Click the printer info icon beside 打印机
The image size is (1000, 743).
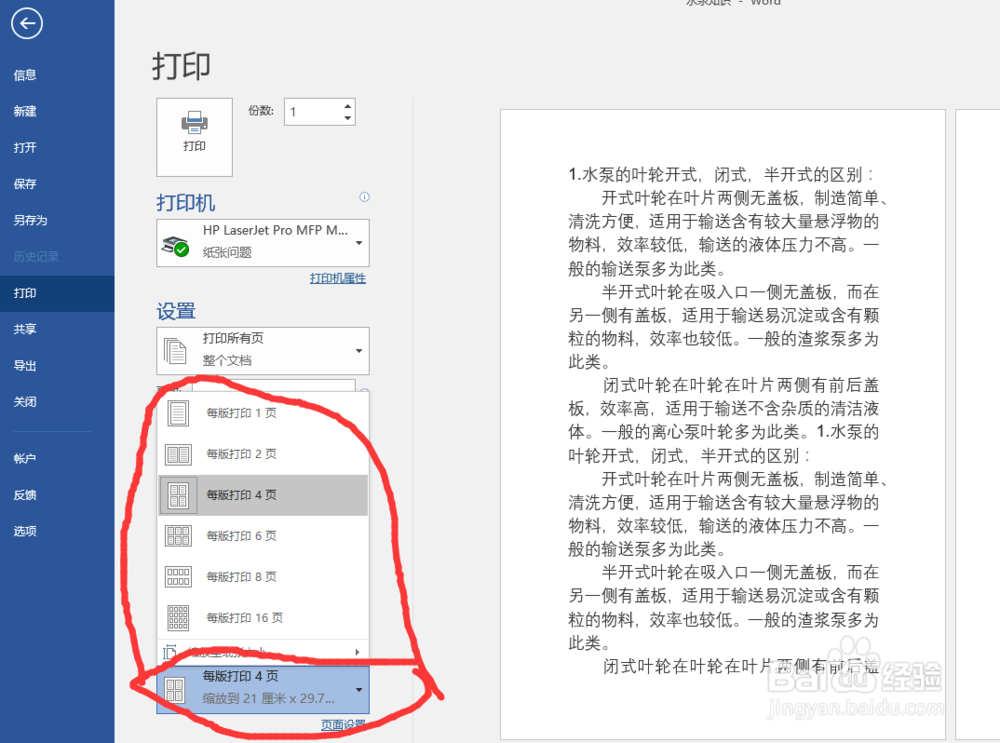[x=364, y=197]
